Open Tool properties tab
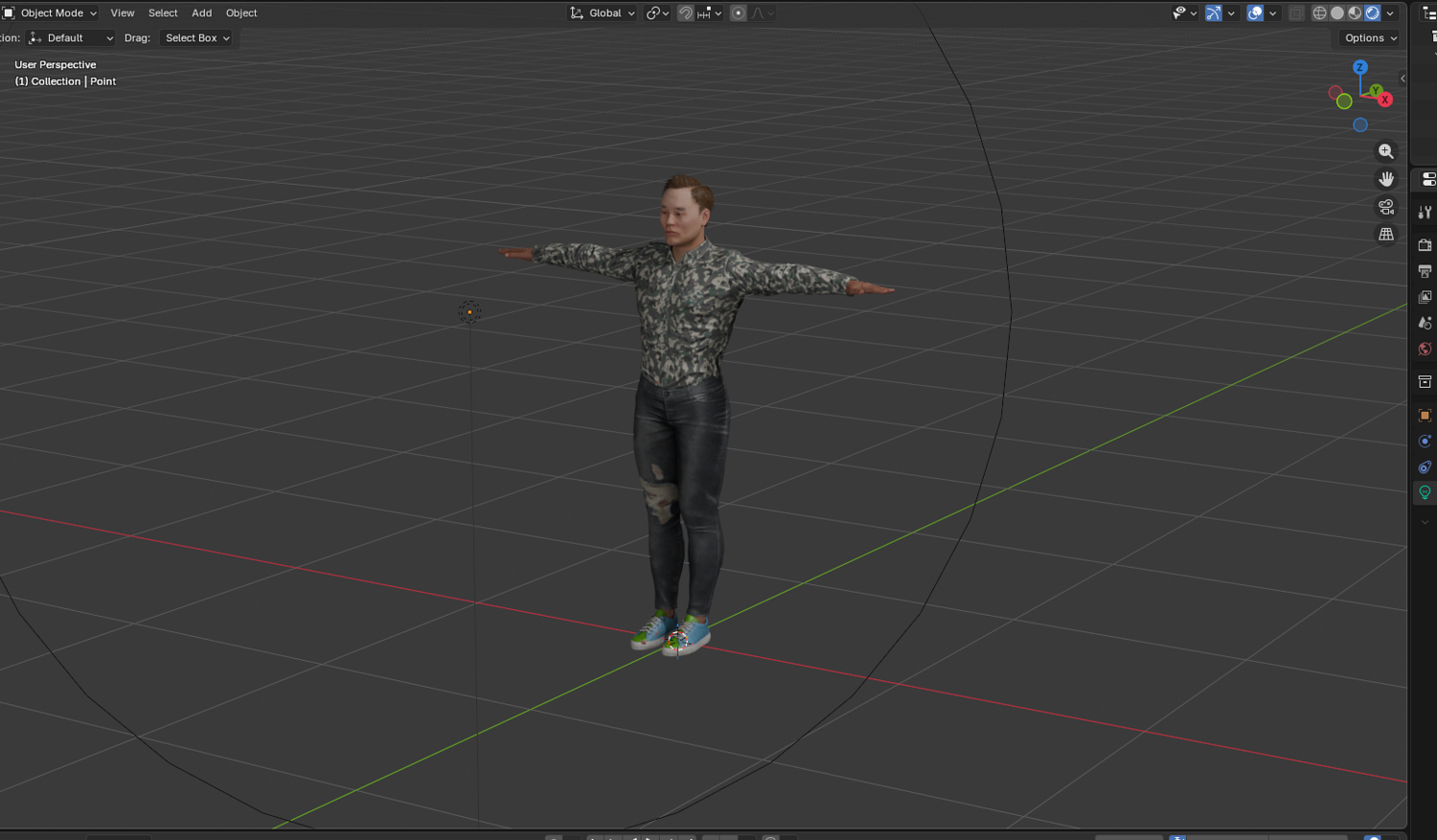1437x840 pixels. click(1425, 212)
